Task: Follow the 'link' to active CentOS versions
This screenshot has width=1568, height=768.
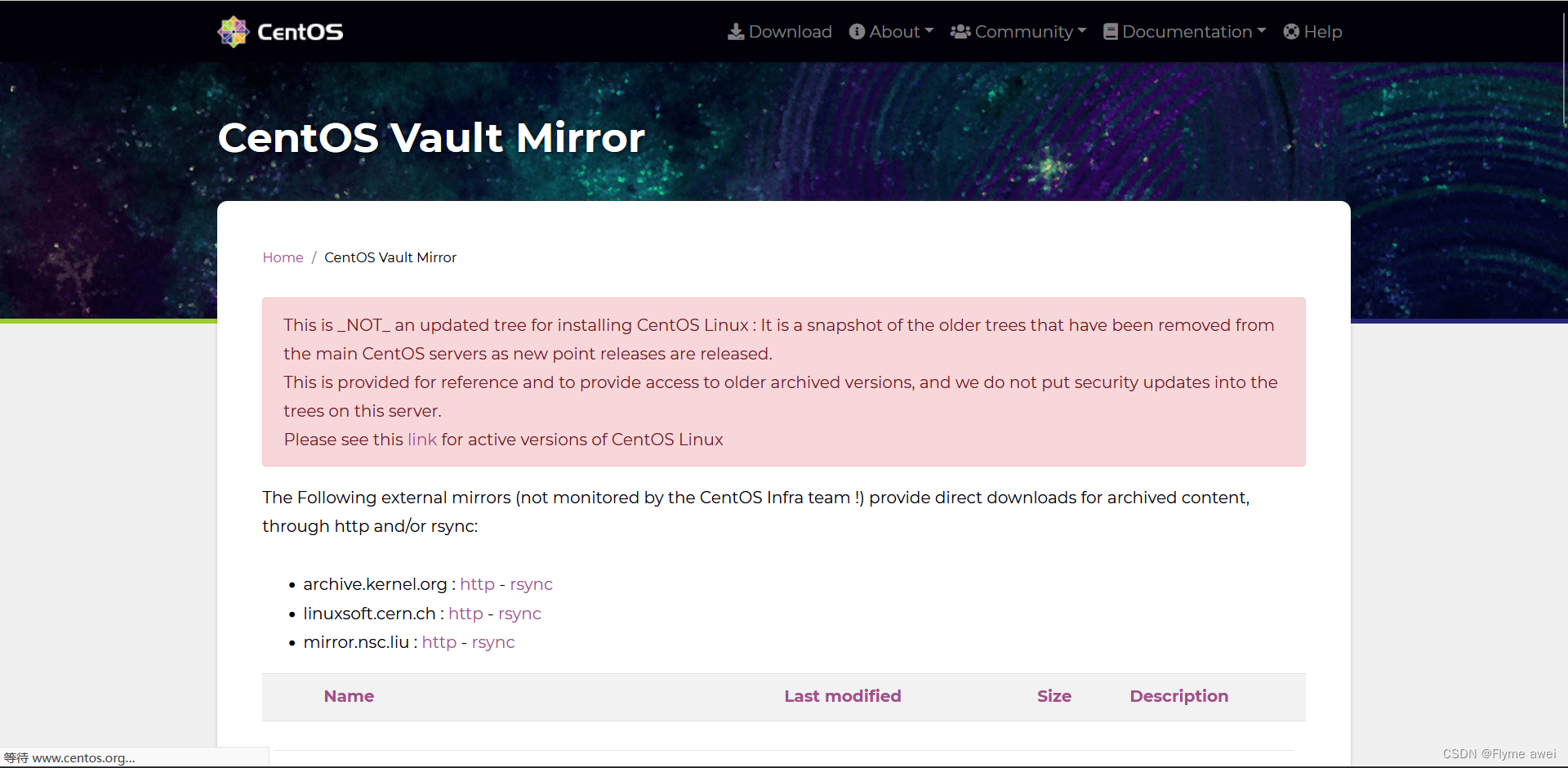Action: [422, 440]
